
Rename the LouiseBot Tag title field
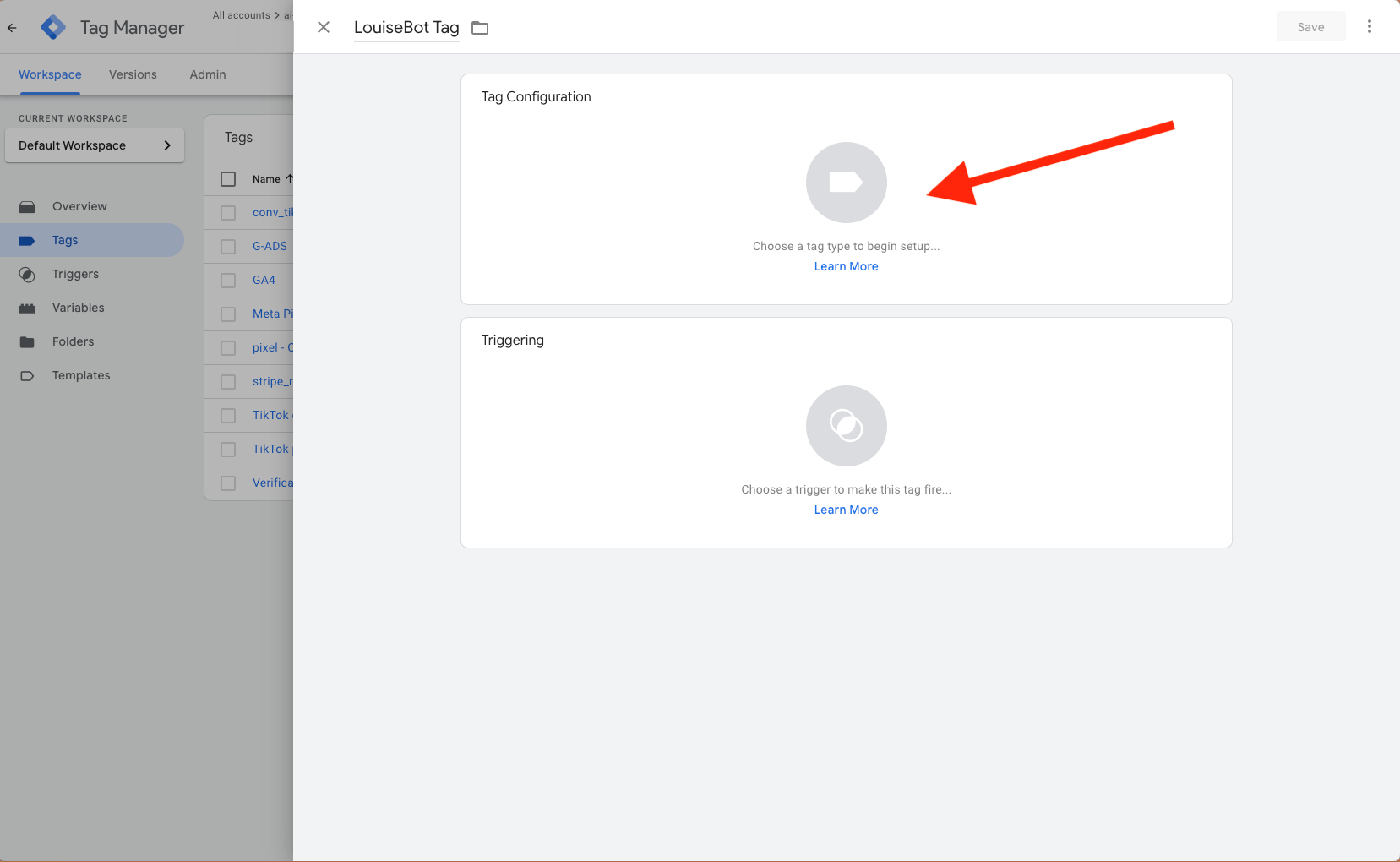click(x=406, y=28)
